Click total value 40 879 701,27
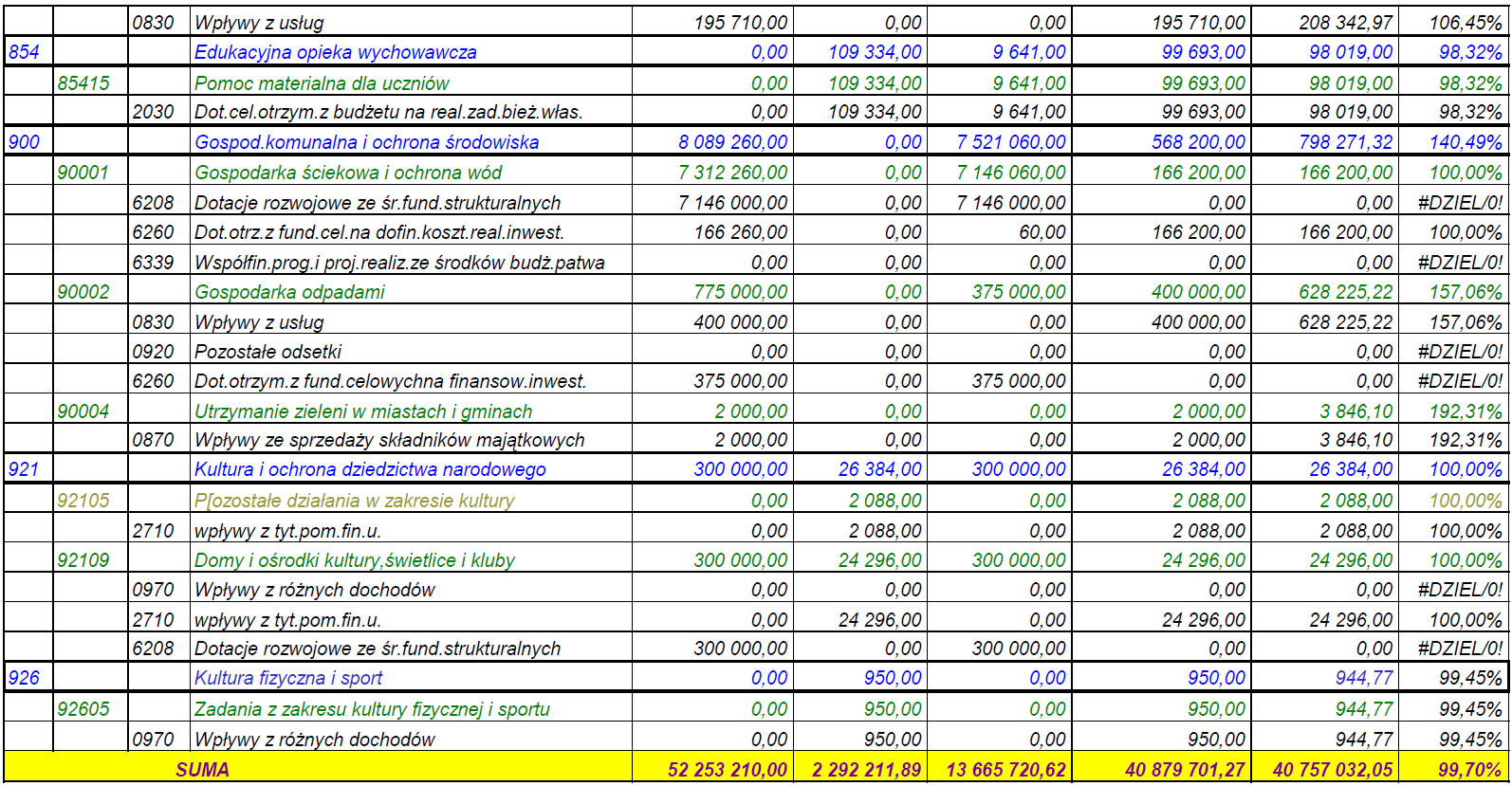 point(1186,770)
